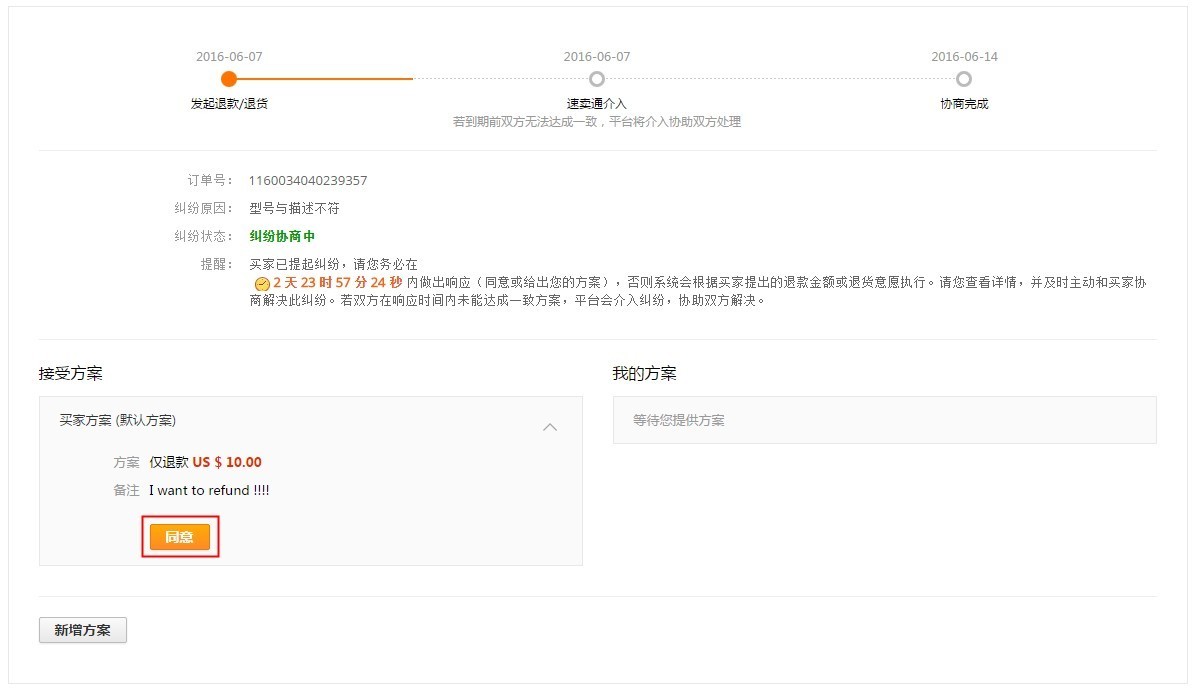The width and height of the screenshot is (1193, 692).
Task: Click the 速卖通介入 step label
Action: [x=597, y=103]
